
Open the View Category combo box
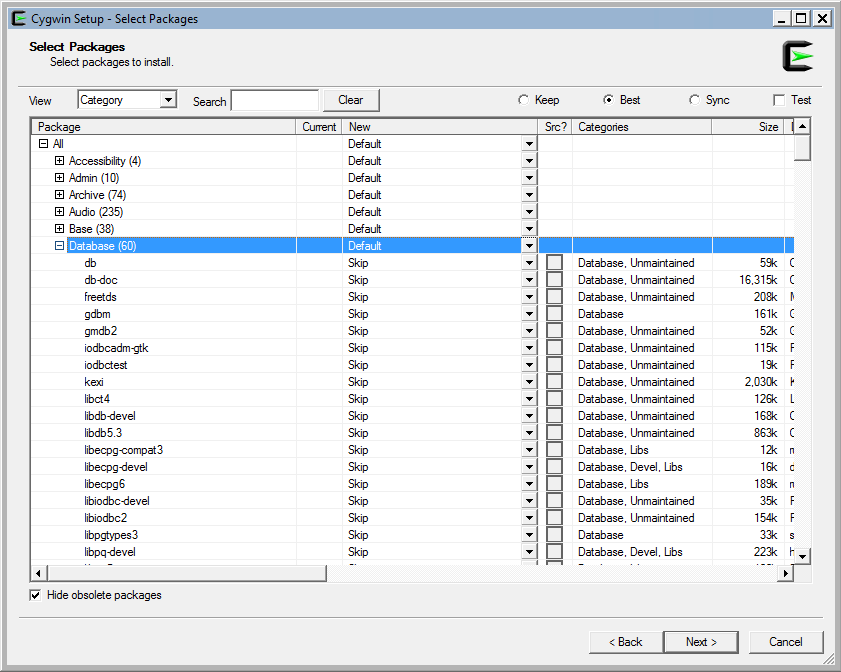127,100
